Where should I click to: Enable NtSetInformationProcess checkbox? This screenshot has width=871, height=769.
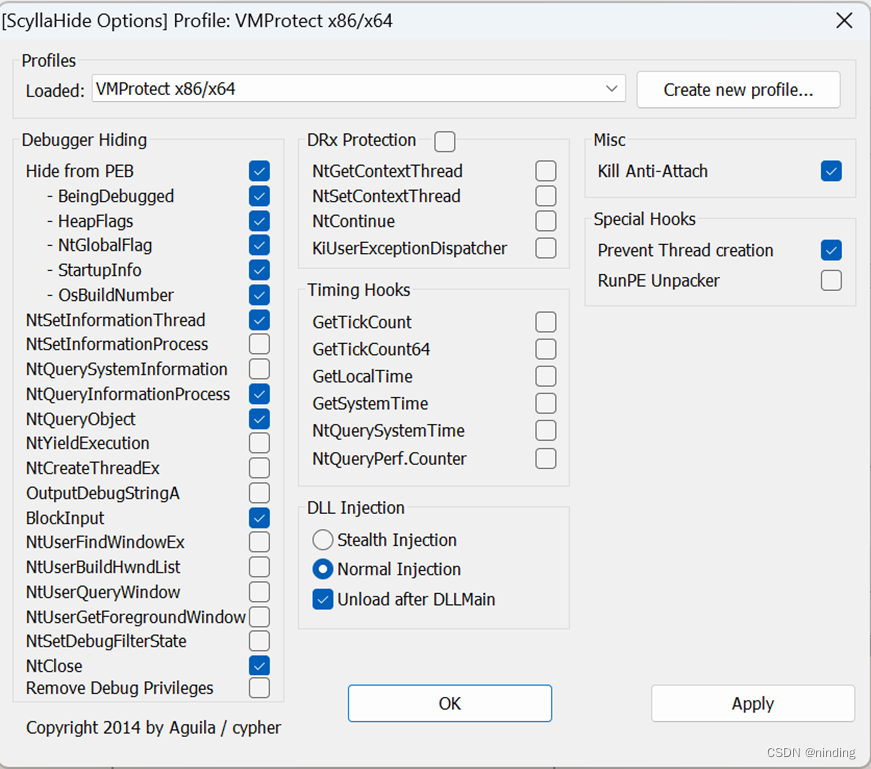pos(259,344)
